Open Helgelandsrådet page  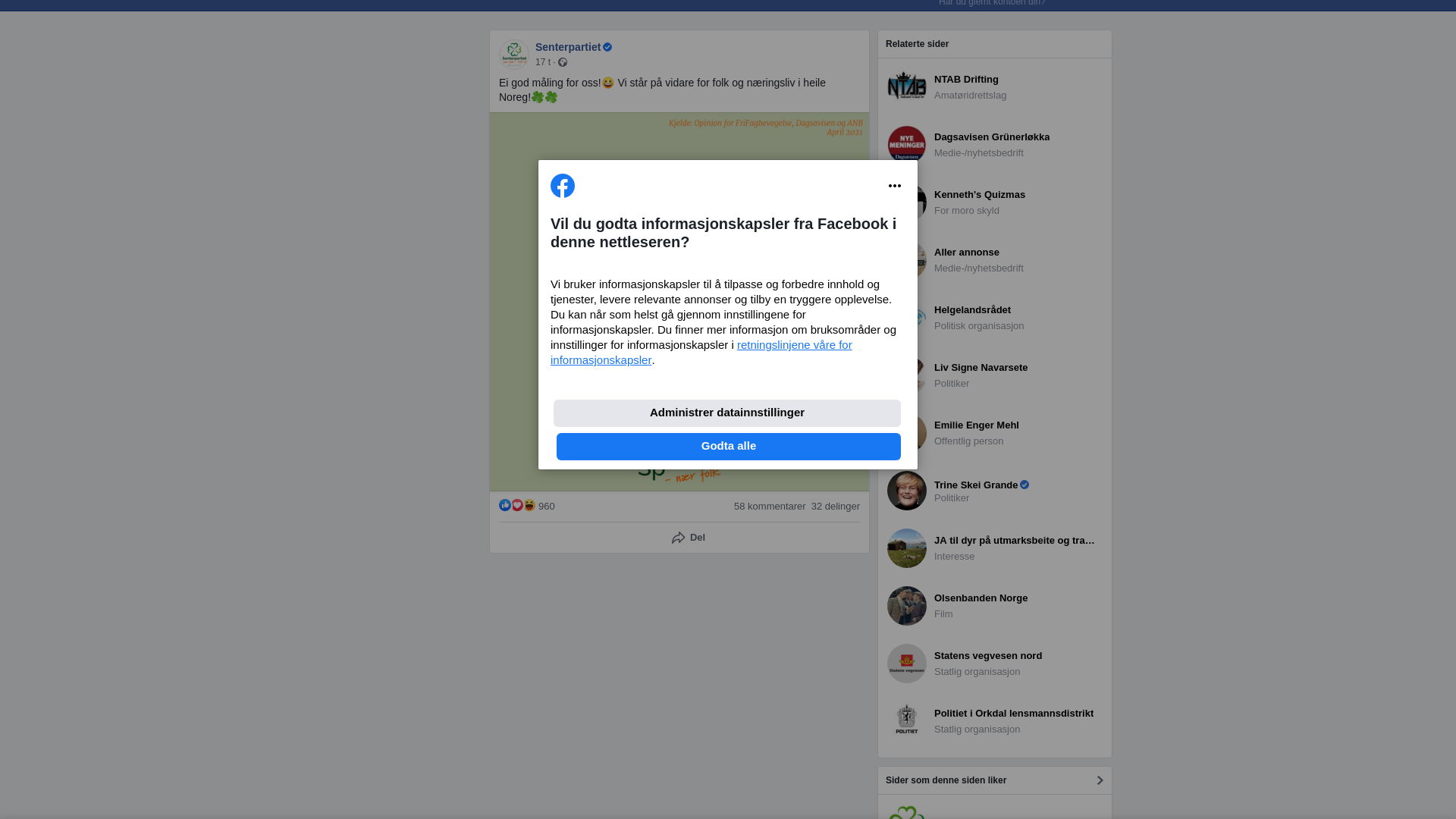click(972, 310)
